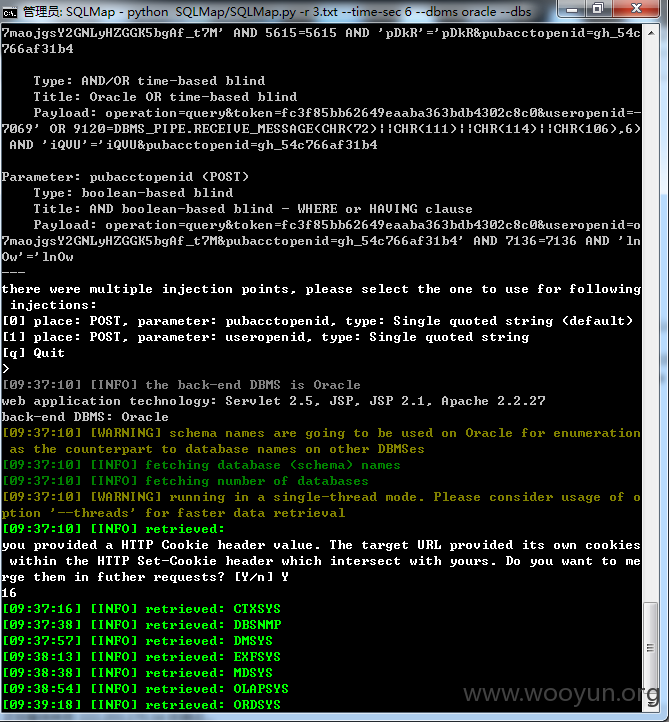
Task: Select text 'retrieved: ORDSYS'
Action: click(x=213, y=705)
